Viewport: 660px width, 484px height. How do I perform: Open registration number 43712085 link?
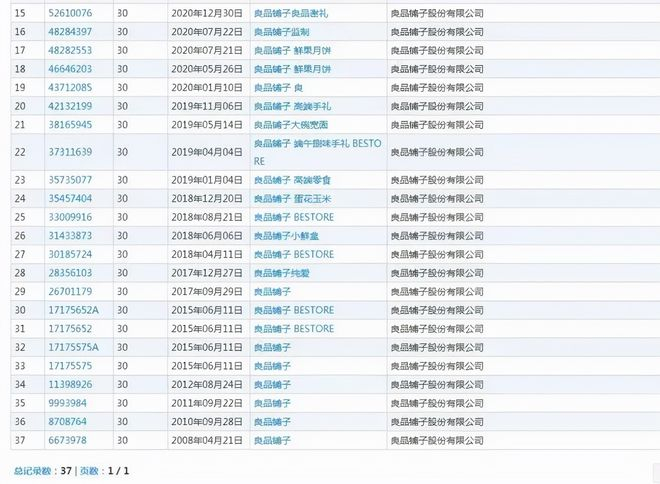click(70, 88)
